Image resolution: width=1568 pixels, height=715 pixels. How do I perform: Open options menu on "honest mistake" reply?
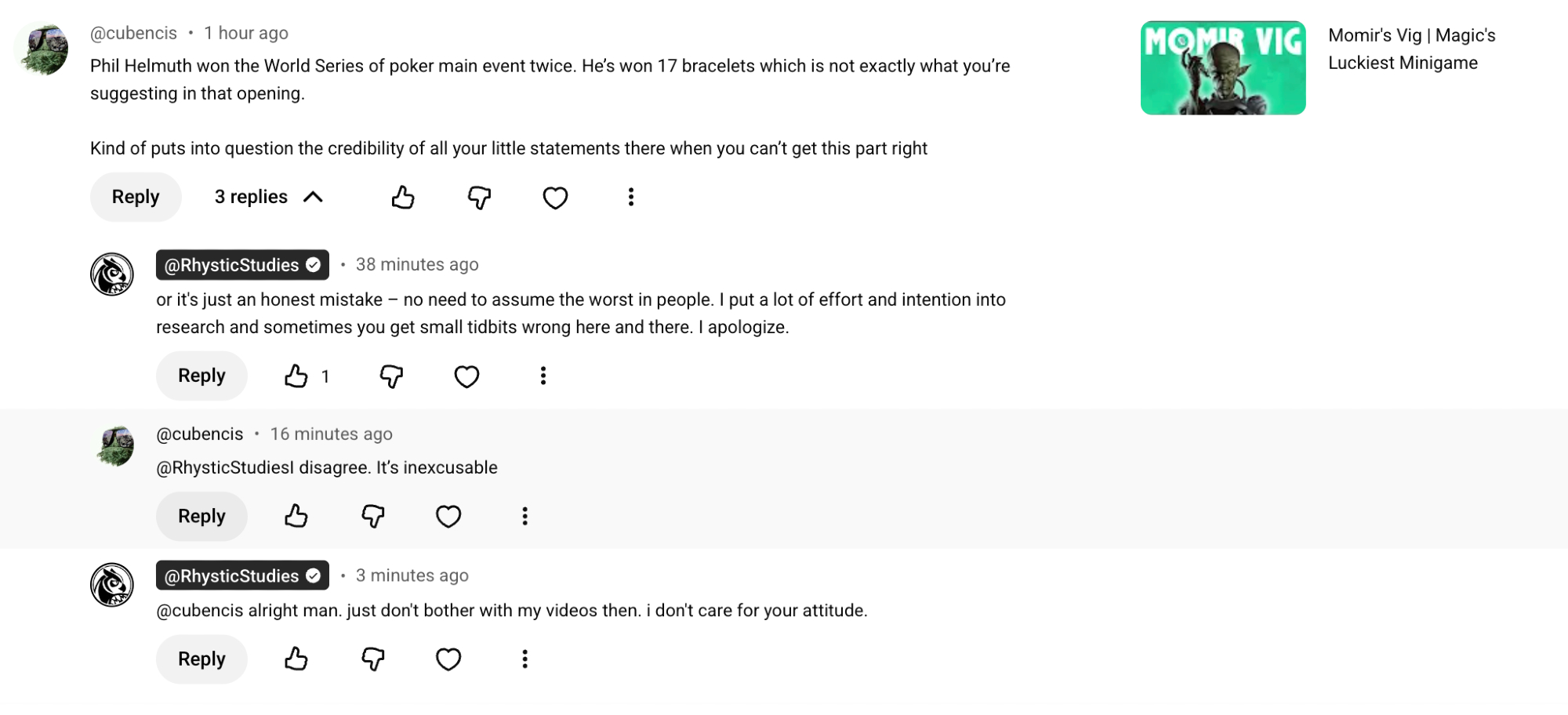click(x=543, y=376)
